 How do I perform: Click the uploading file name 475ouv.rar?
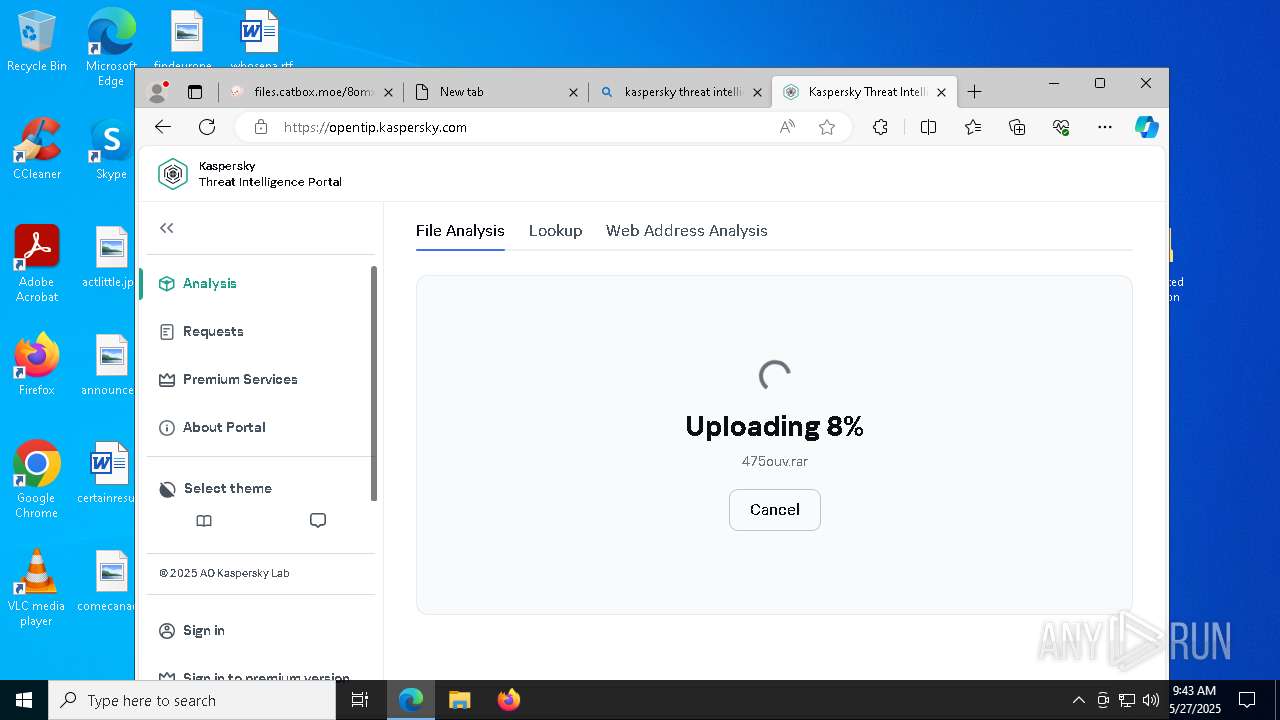[x=775, y=461]
